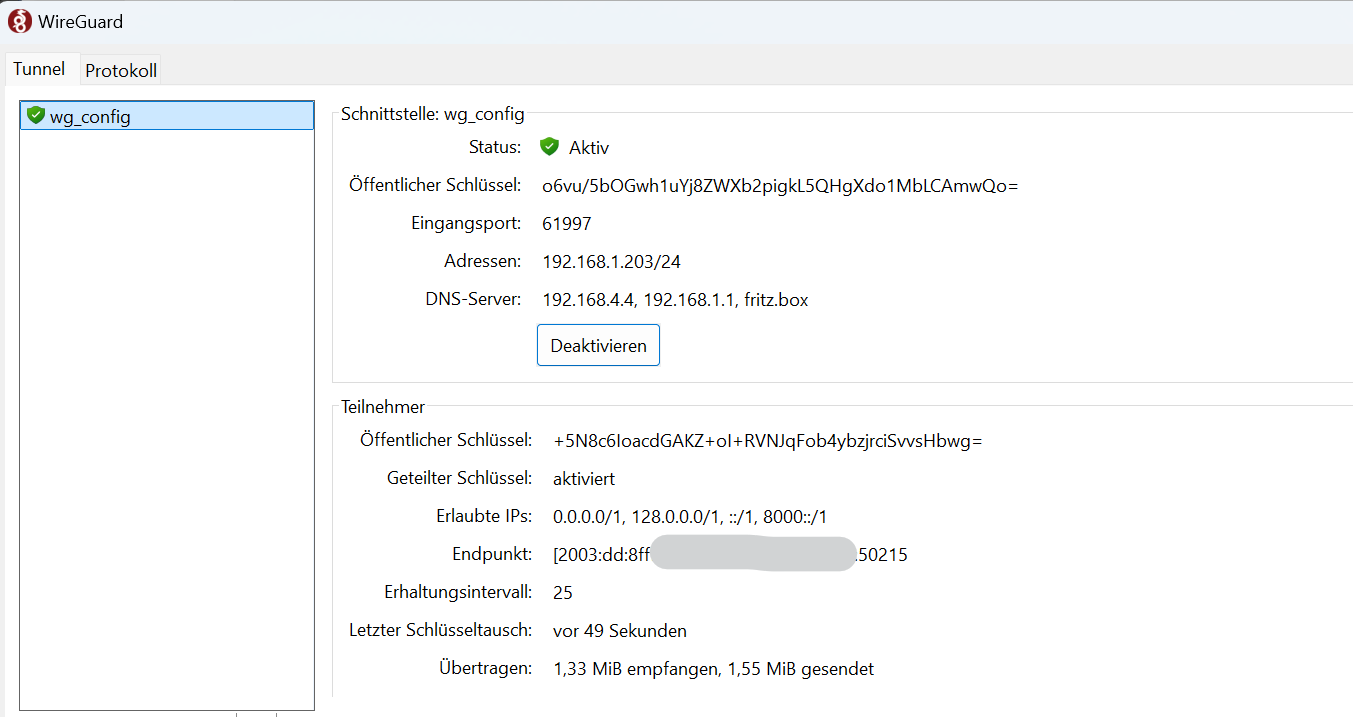Click the Endpunkt value starting 2003:dd
Screen dimensions: 1353x717
pos(730,555)
